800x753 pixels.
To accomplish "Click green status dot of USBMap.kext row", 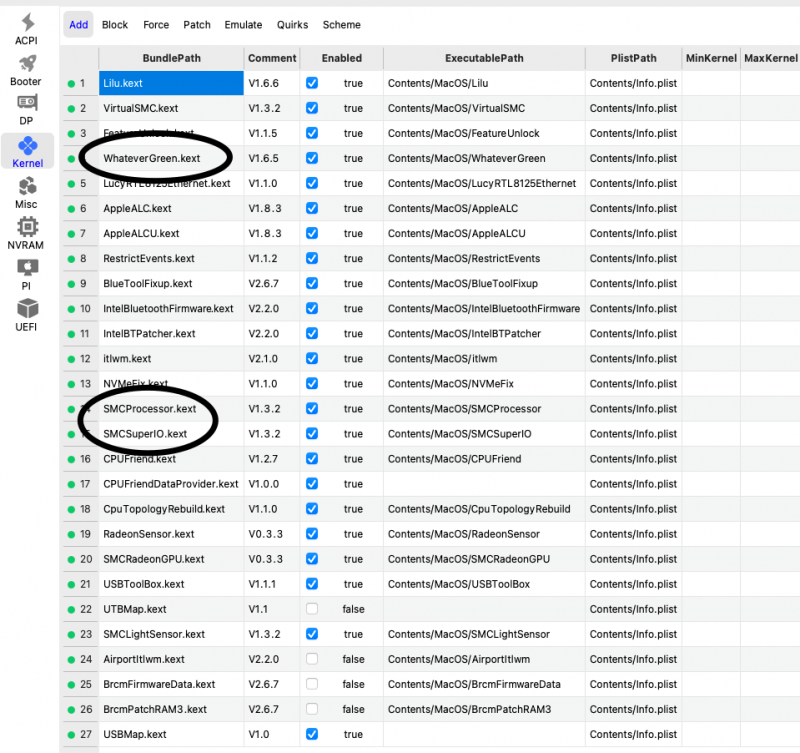I will (x=71, y=735).
